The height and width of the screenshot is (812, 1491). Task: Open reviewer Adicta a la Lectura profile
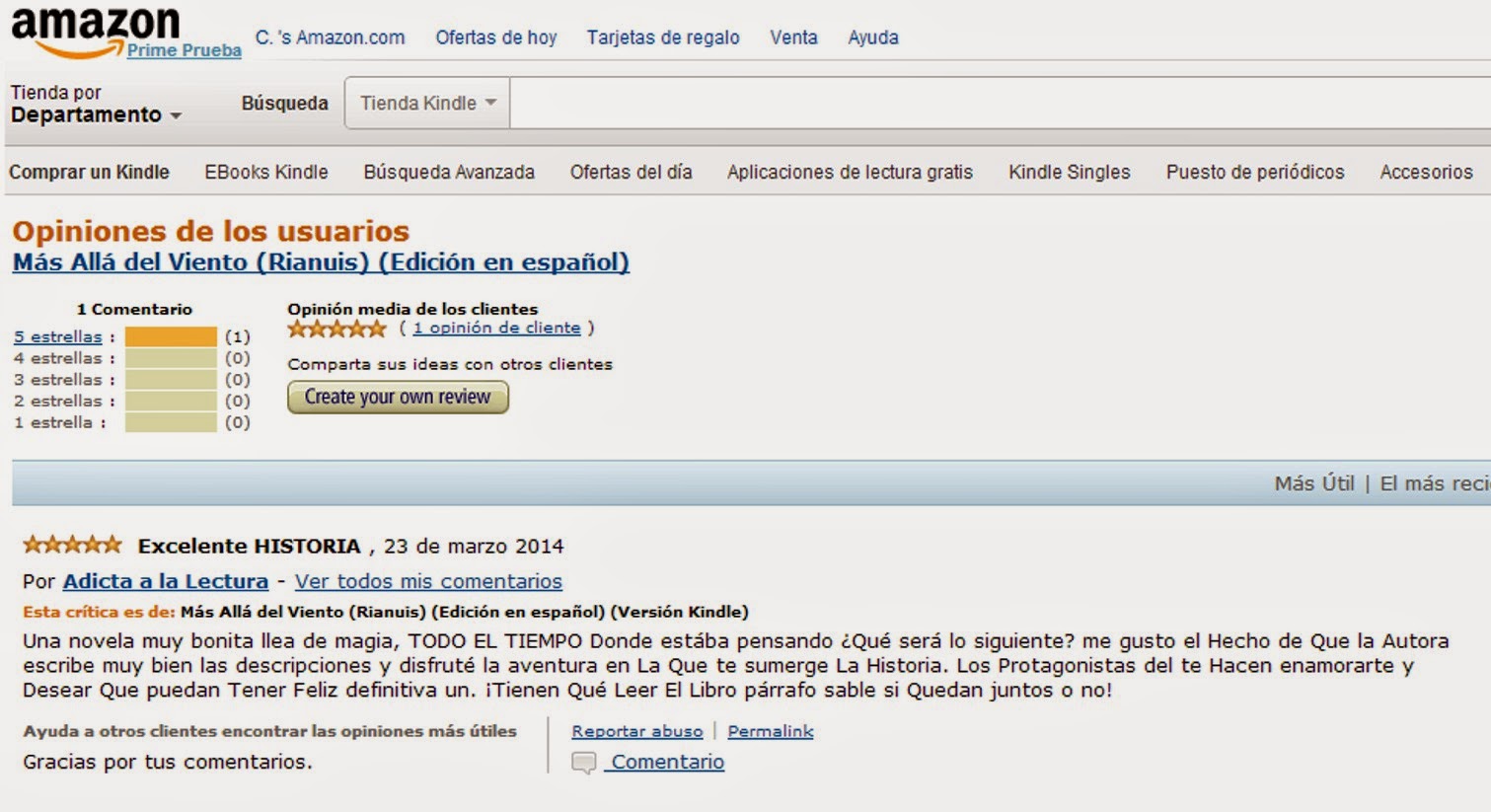166,581
